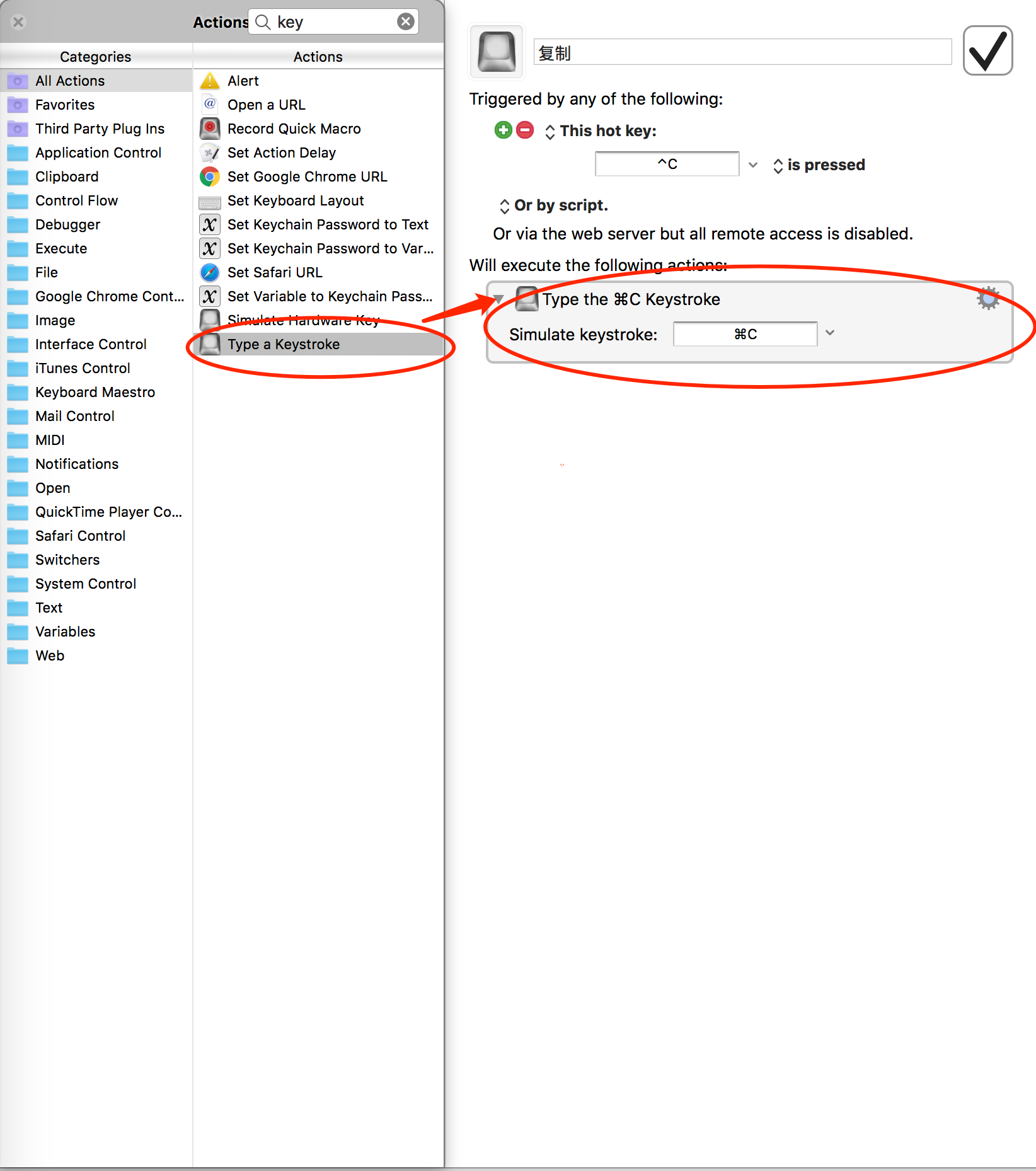Remove the trigger with red minus

(525, 130)
